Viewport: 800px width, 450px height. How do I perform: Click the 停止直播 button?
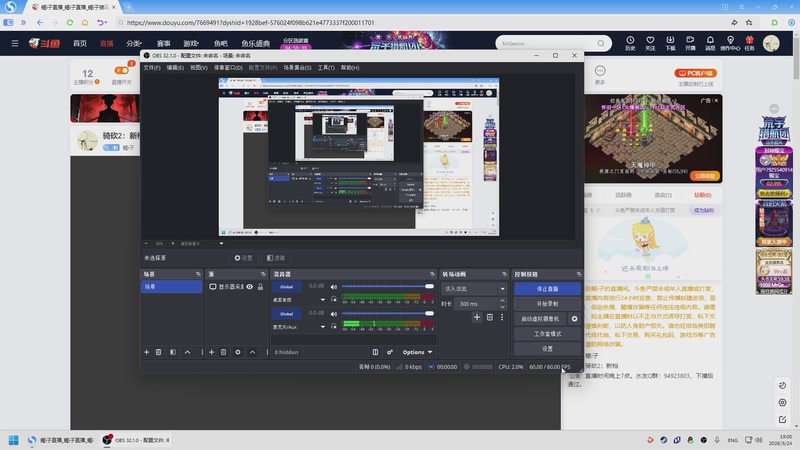click(547, 289)
